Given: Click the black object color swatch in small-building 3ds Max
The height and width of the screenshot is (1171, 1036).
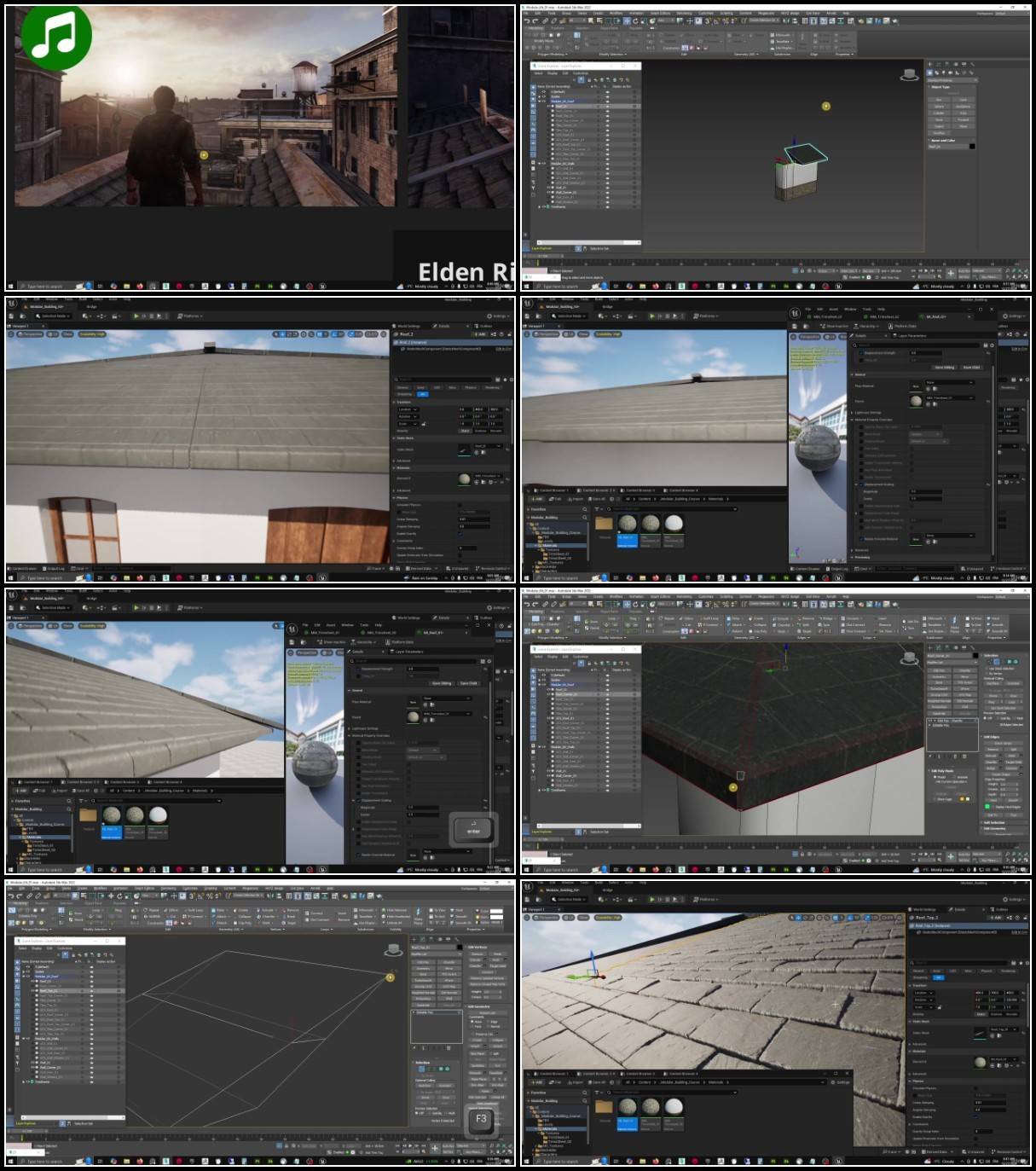Looking at the screenshot, I should [971, 147].
